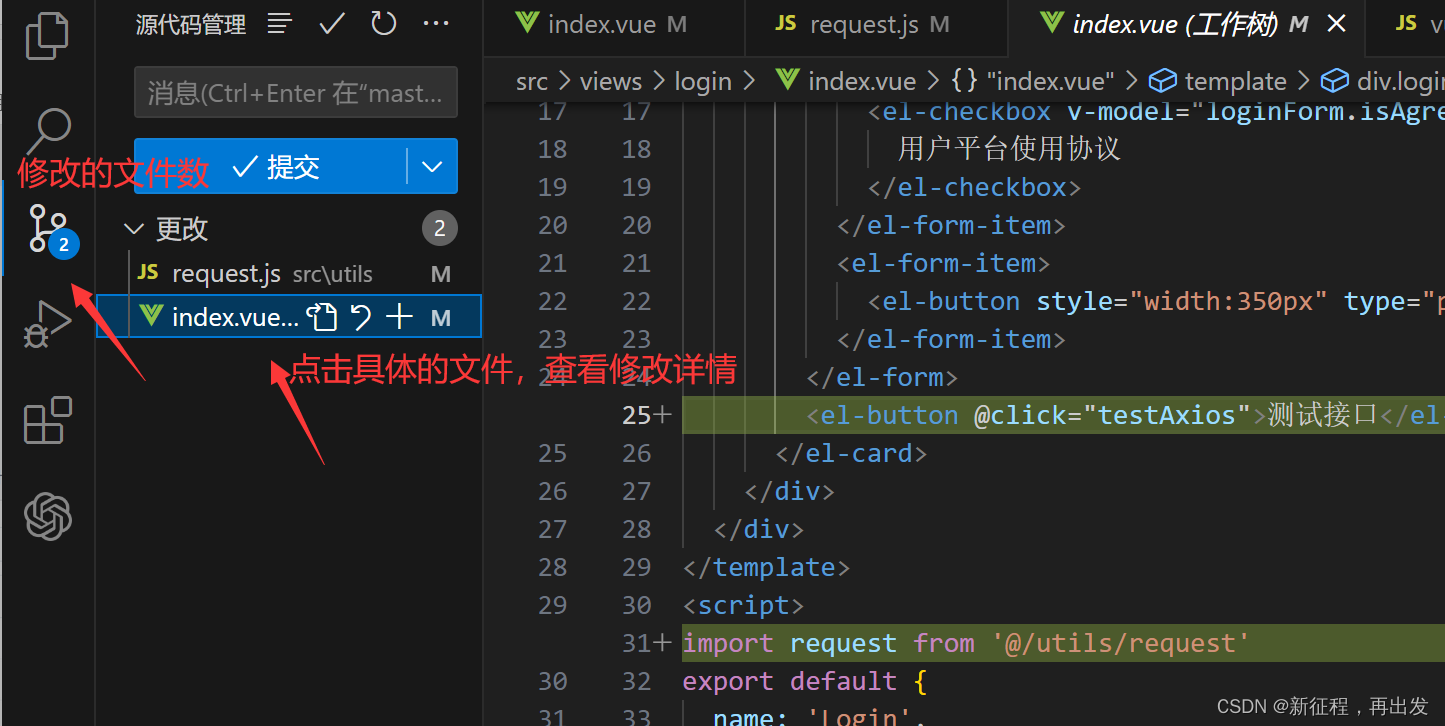
Task: Switch to the request.js tab
Action: (863, 25)
